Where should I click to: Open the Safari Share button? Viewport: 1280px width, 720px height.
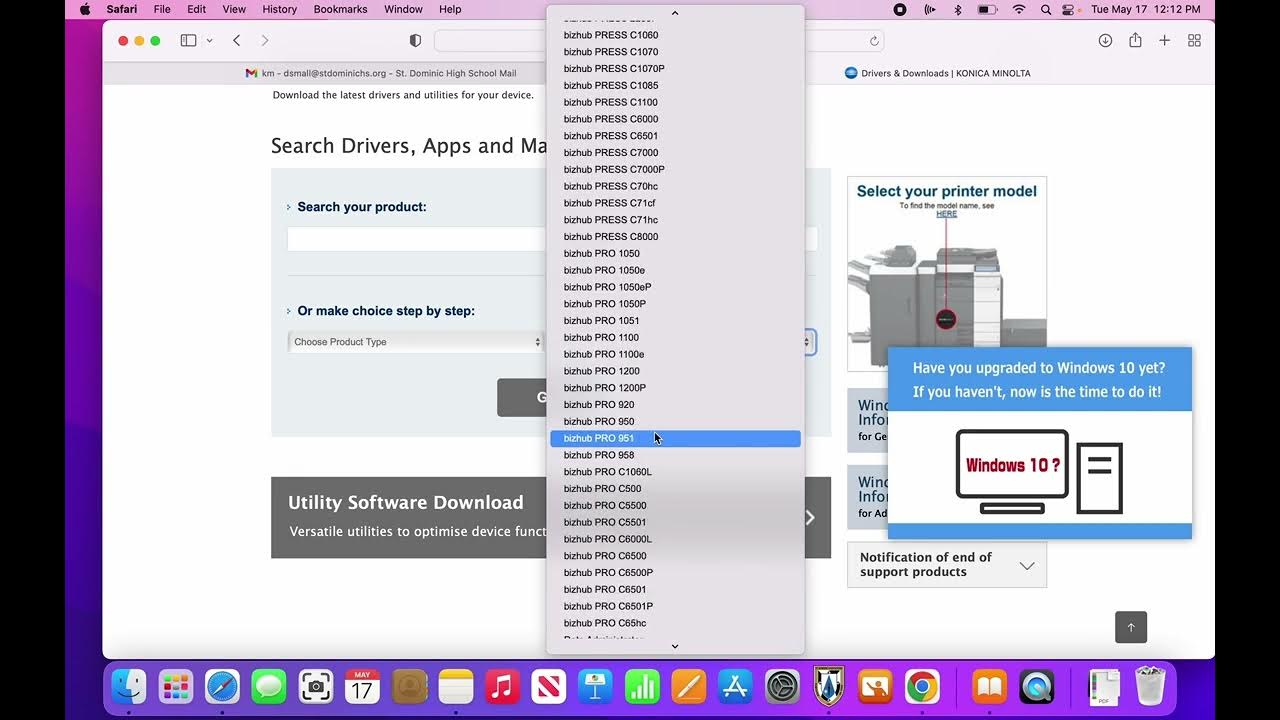click(1135, 40)
